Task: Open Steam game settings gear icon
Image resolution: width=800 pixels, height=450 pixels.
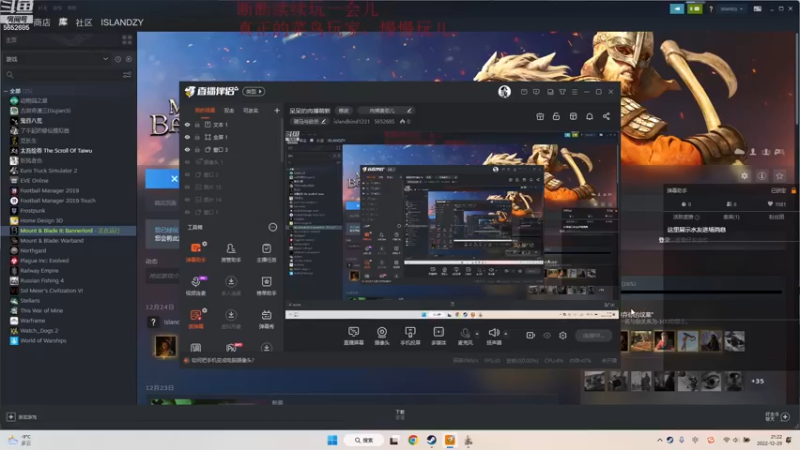Action: (744, 176)
